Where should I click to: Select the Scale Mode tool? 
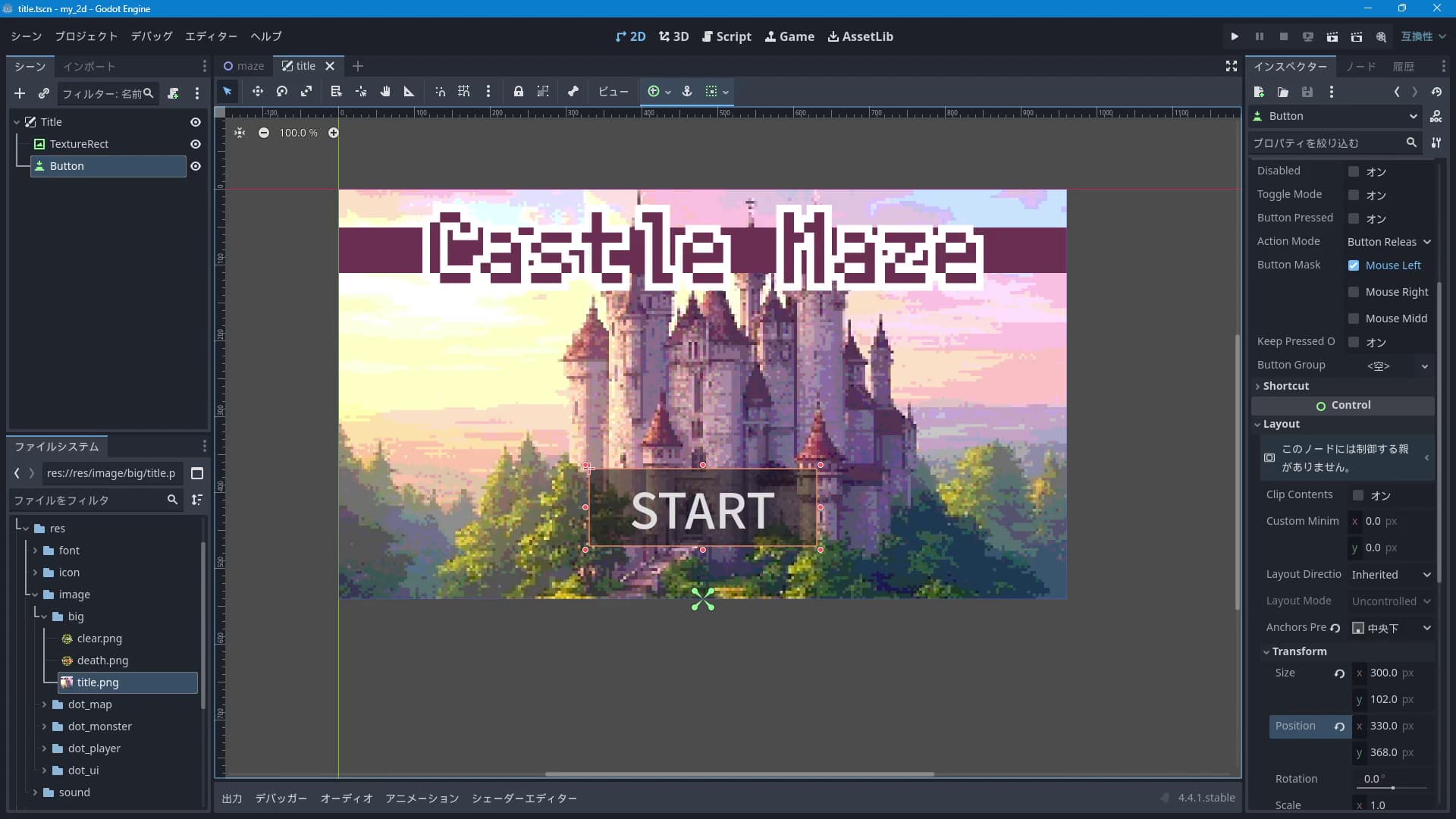pyautogui.click(x=306, y=92)
